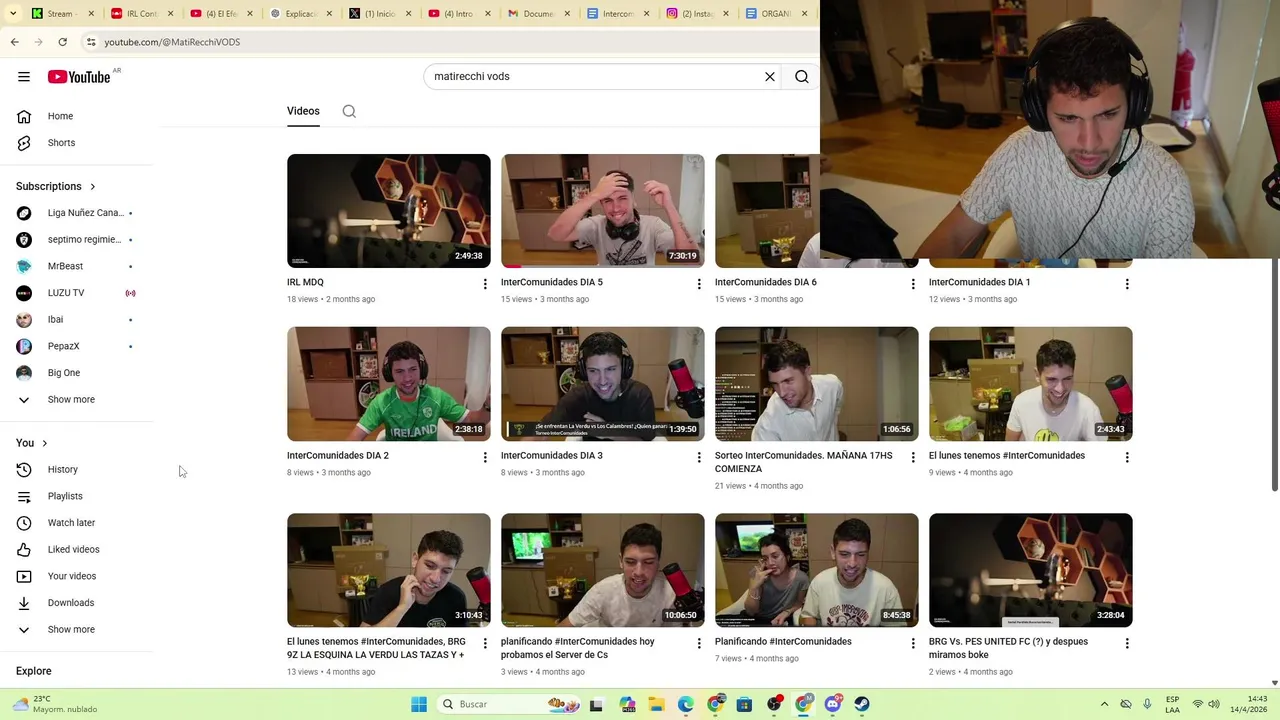Open the Steam taskbar icon

coord(862,704)
